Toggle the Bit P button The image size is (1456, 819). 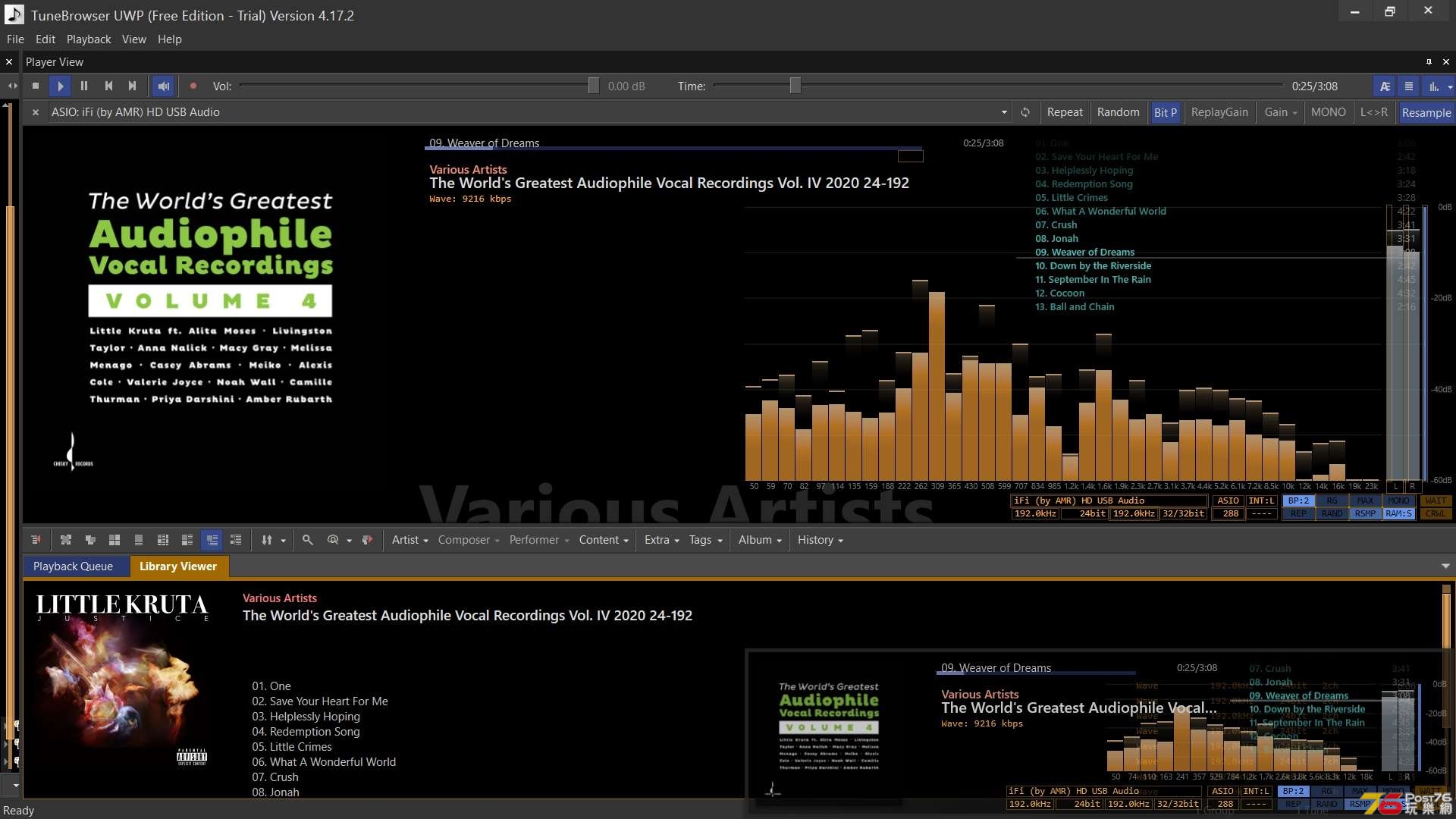tap(1166, 112)
